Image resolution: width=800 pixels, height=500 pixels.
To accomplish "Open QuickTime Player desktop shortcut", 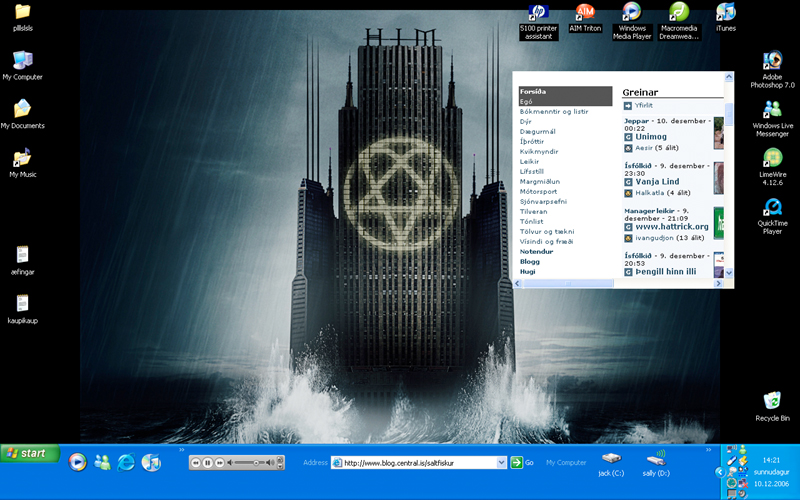I will 772,216.
